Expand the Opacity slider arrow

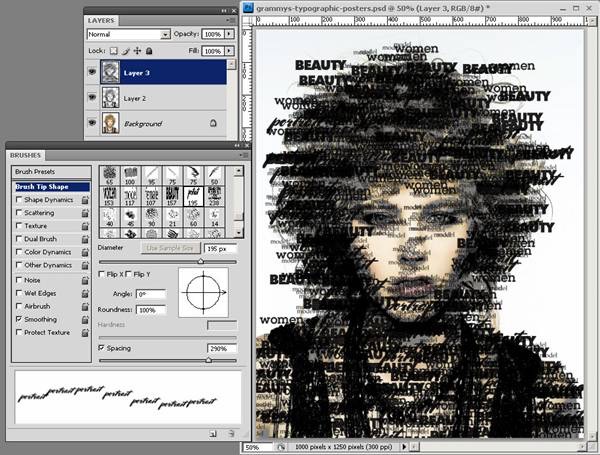(x=230, y=35)
